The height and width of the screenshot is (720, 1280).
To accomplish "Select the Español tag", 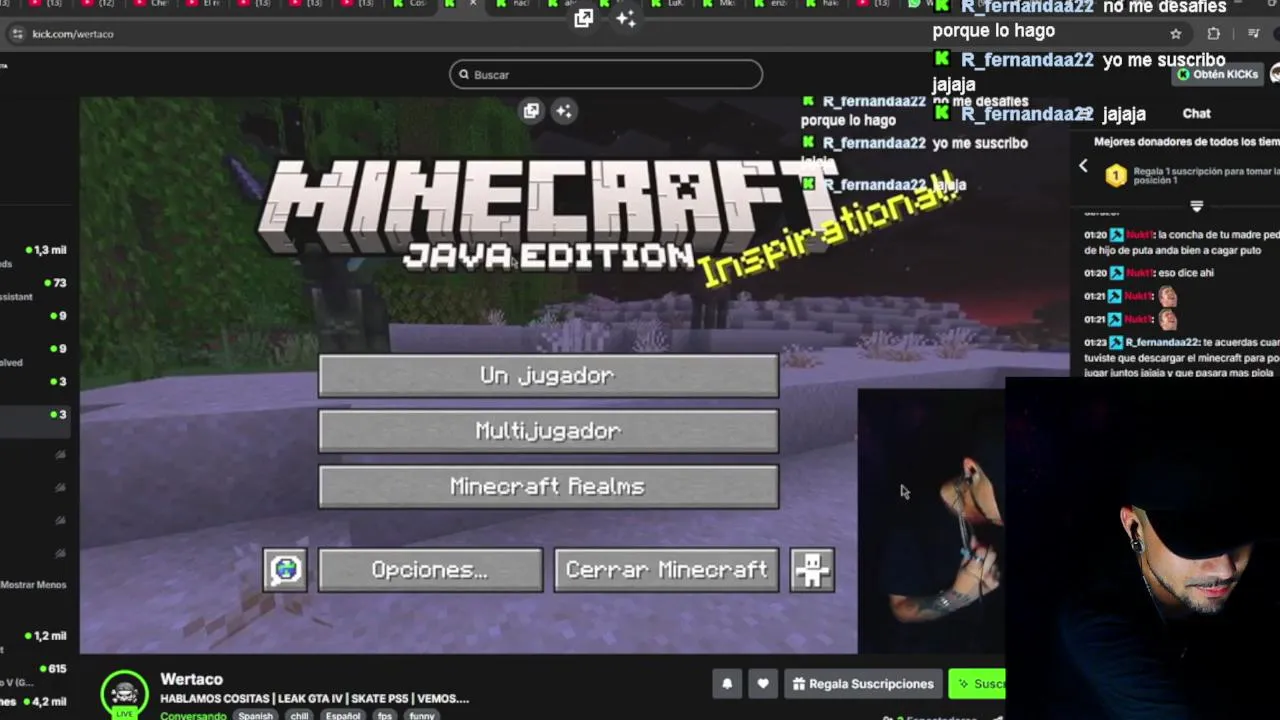I will click(x=343, y=716).
